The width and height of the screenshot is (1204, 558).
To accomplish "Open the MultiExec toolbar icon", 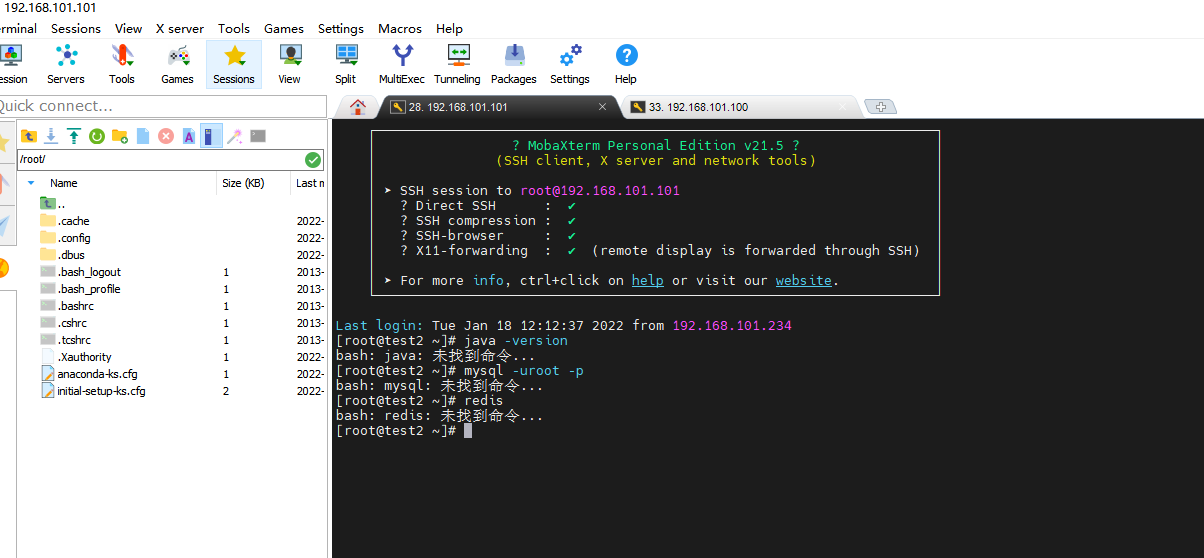I will (x=402, y=64).
